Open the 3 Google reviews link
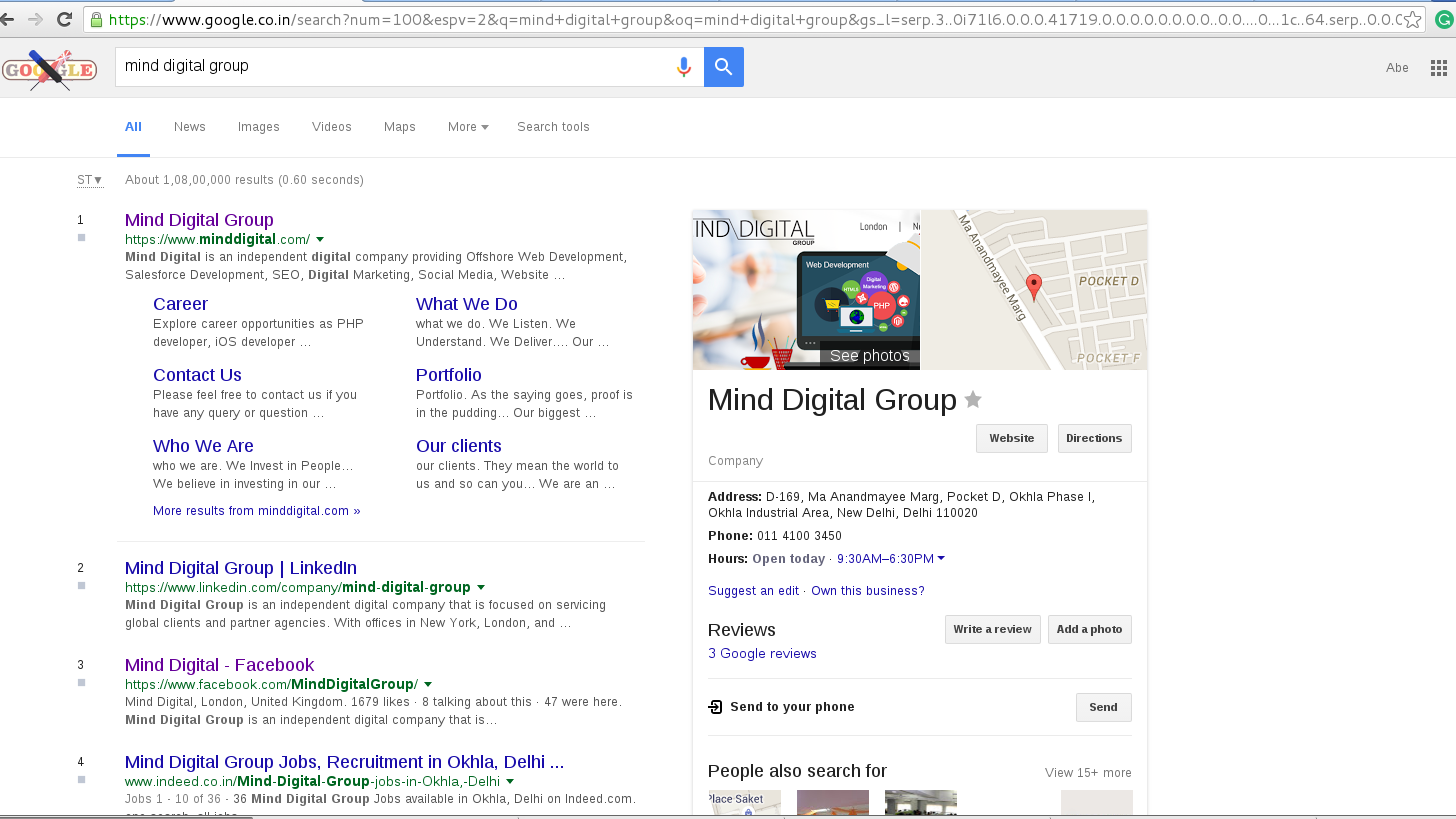The image size is (1456, 819). click(x=762, y=654)
